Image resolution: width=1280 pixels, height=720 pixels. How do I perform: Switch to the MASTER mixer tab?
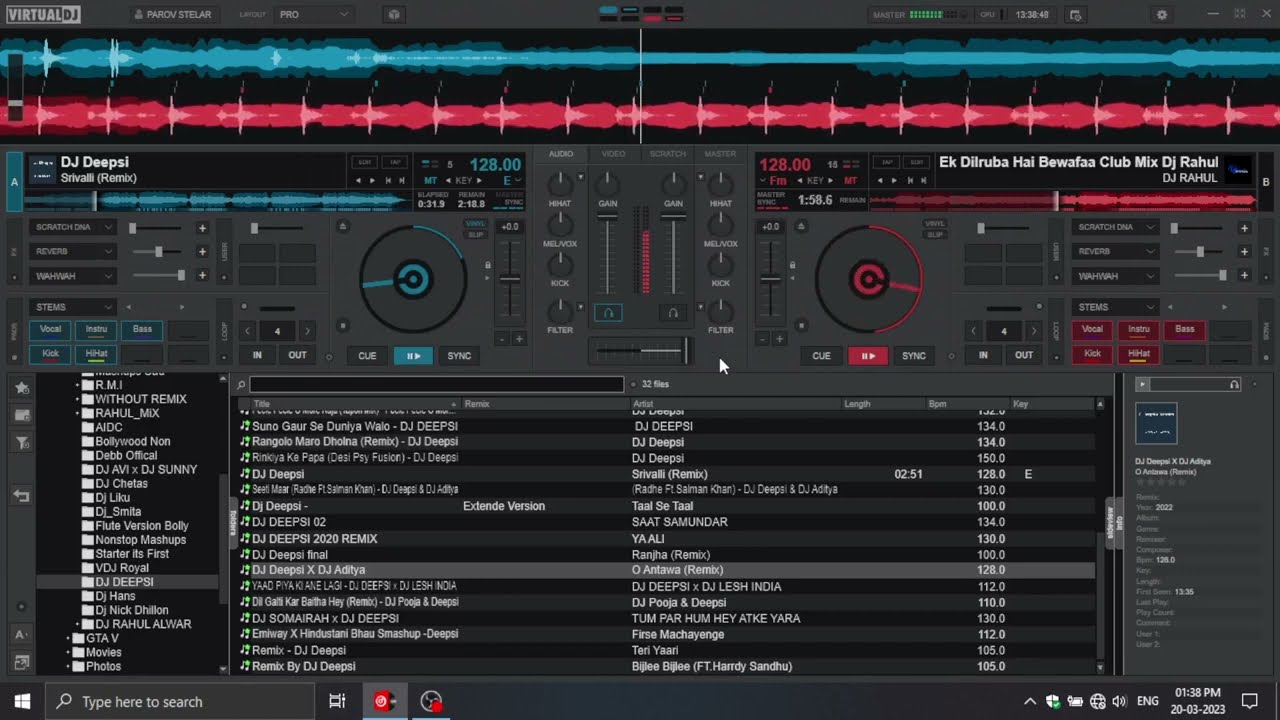720,154
